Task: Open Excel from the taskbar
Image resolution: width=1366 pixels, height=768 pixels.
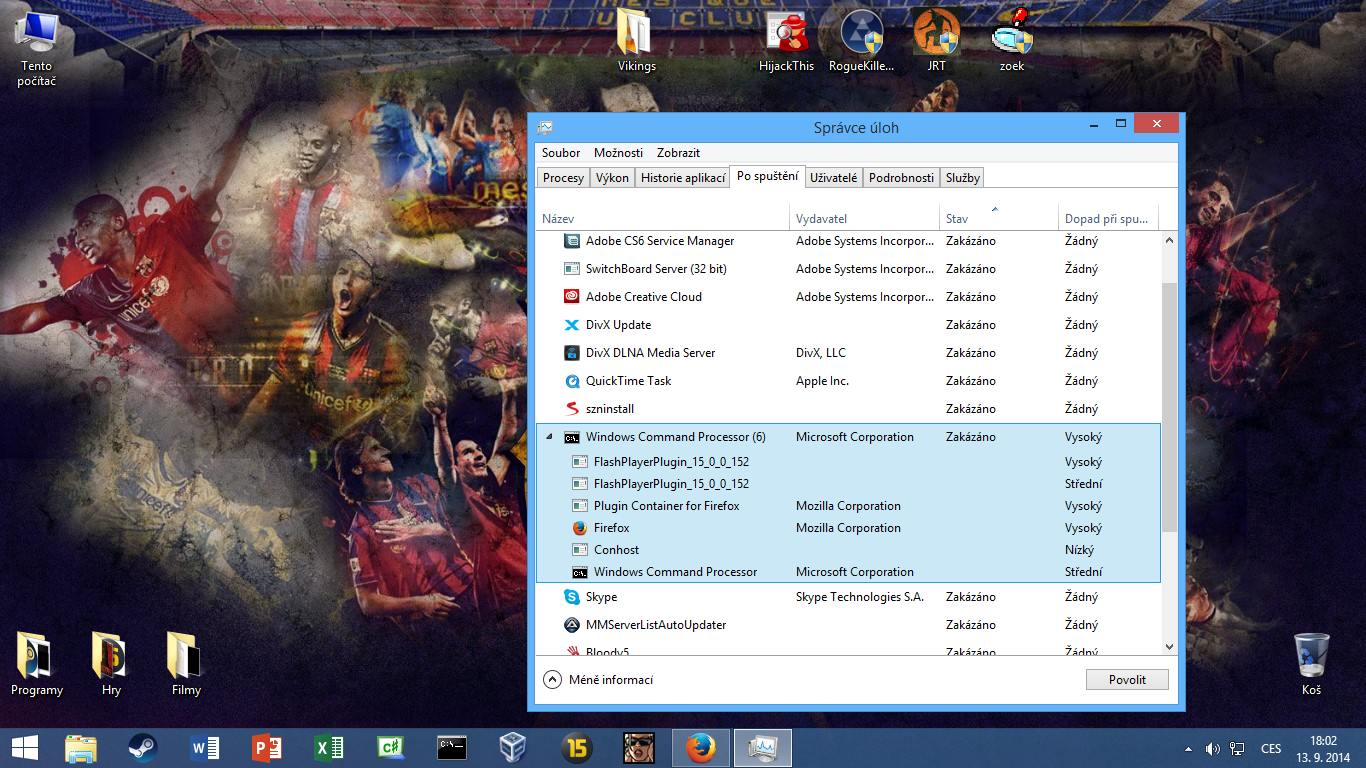Action: [x=329, y=747]
